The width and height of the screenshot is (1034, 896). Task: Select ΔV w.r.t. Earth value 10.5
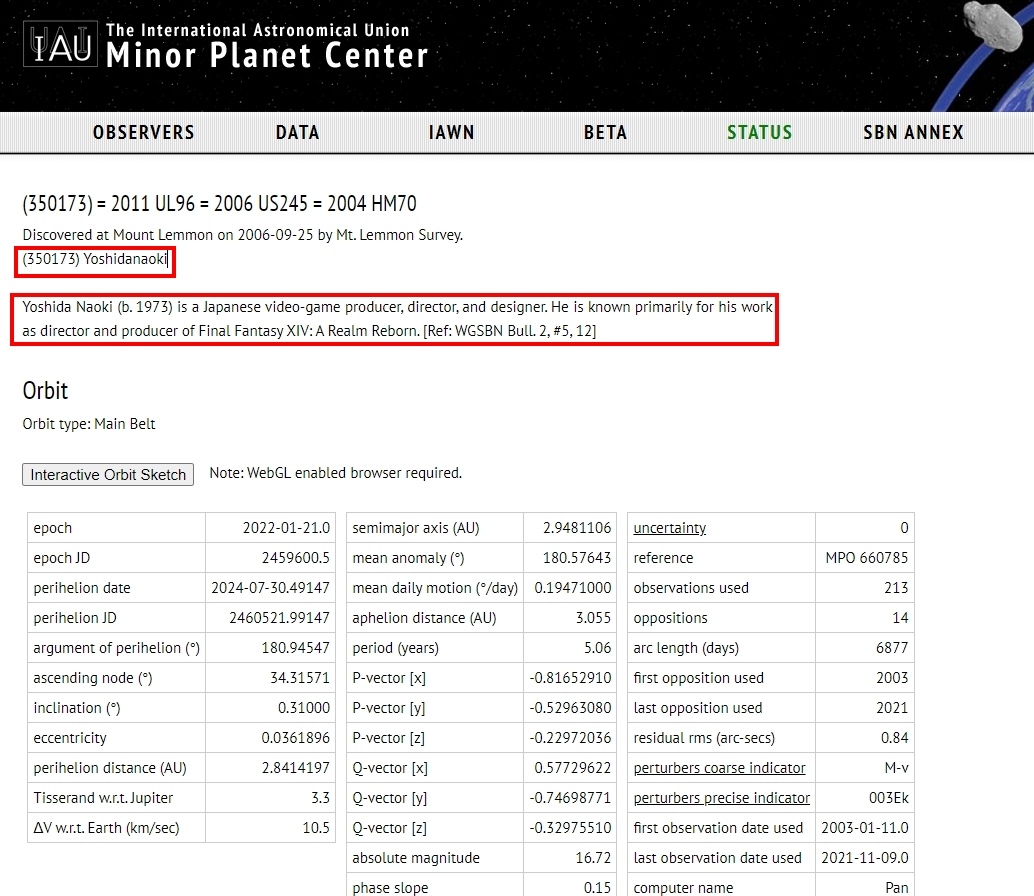317,828
